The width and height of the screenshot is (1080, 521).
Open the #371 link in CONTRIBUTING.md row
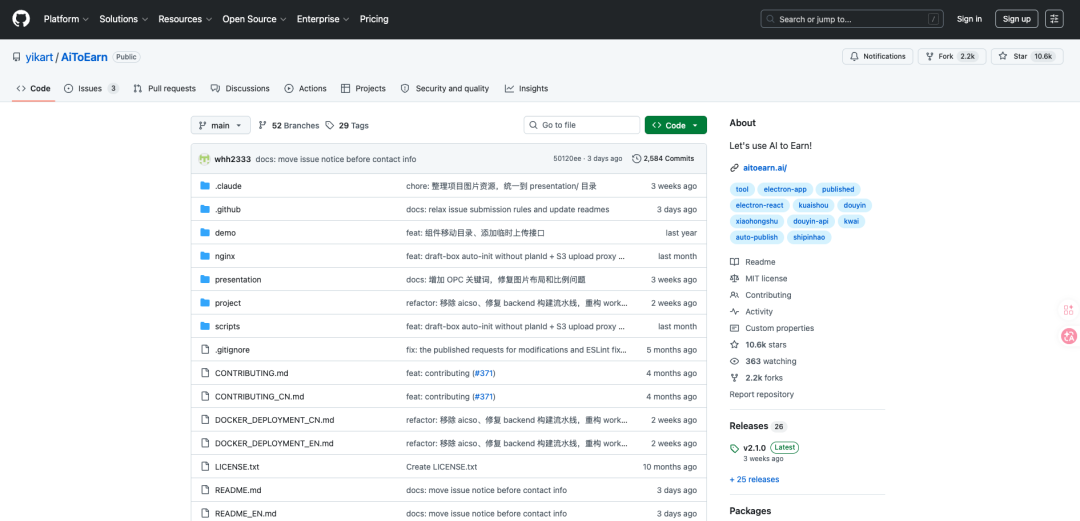tap(484, 374)
